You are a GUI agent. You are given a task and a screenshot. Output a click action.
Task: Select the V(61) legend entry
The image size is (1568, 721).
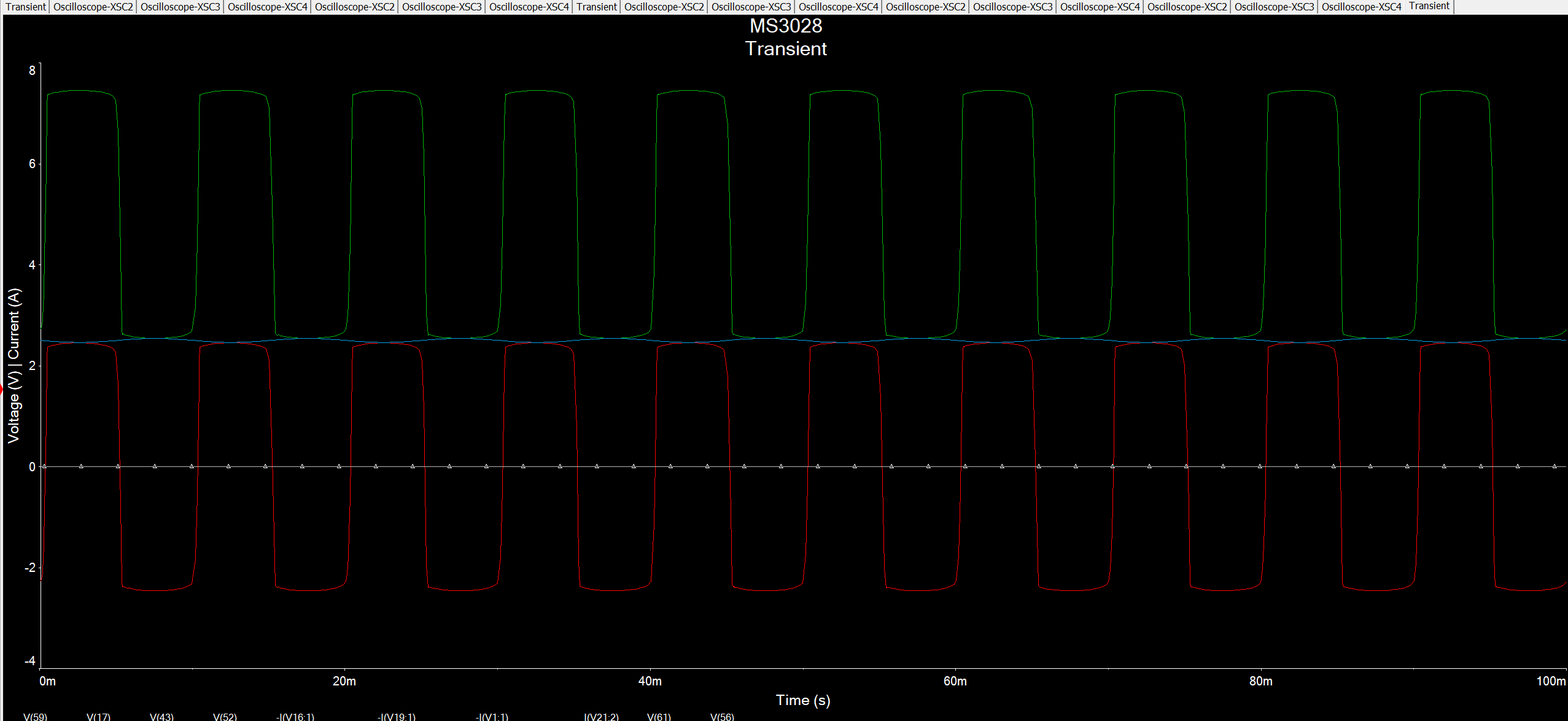pos(659,716)
